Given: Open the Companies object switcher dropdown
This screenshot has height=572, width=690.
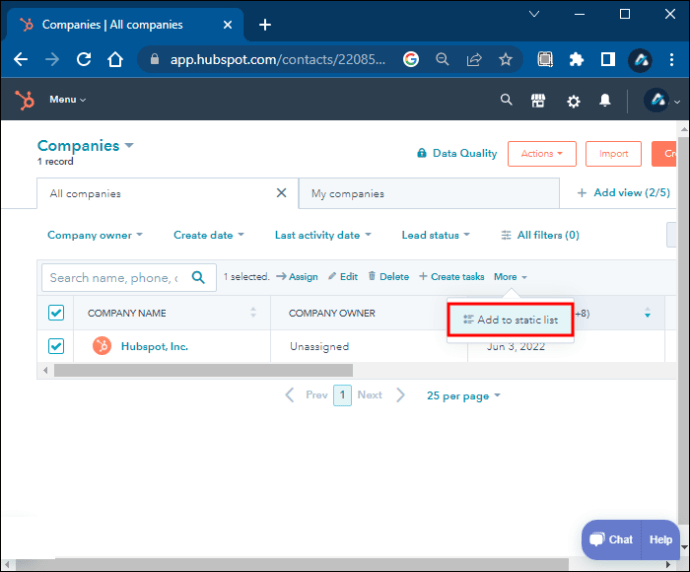Looking at the screenshot, I should [85, 146].
